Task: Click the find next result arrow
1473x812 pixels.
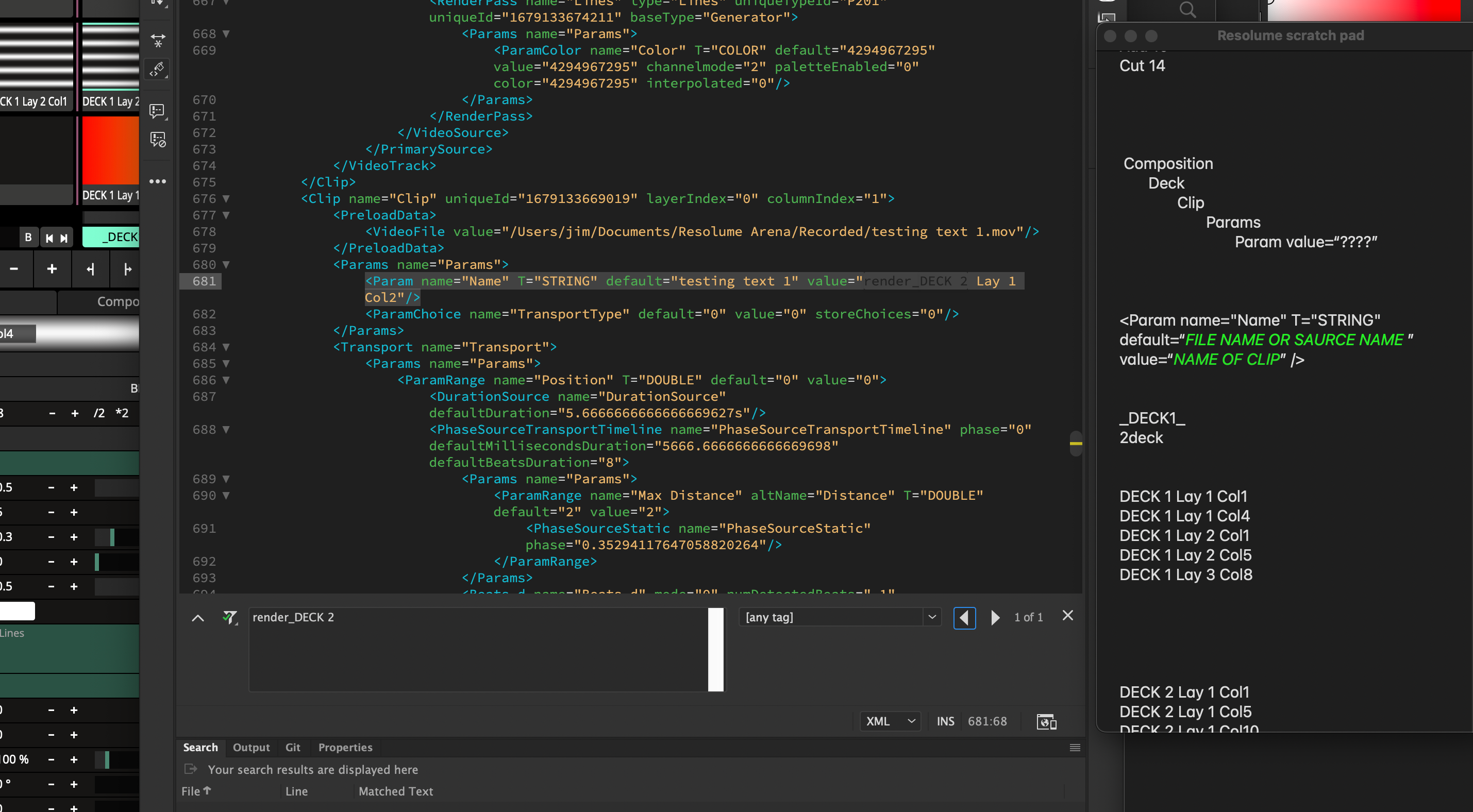Action: (995, 617)
